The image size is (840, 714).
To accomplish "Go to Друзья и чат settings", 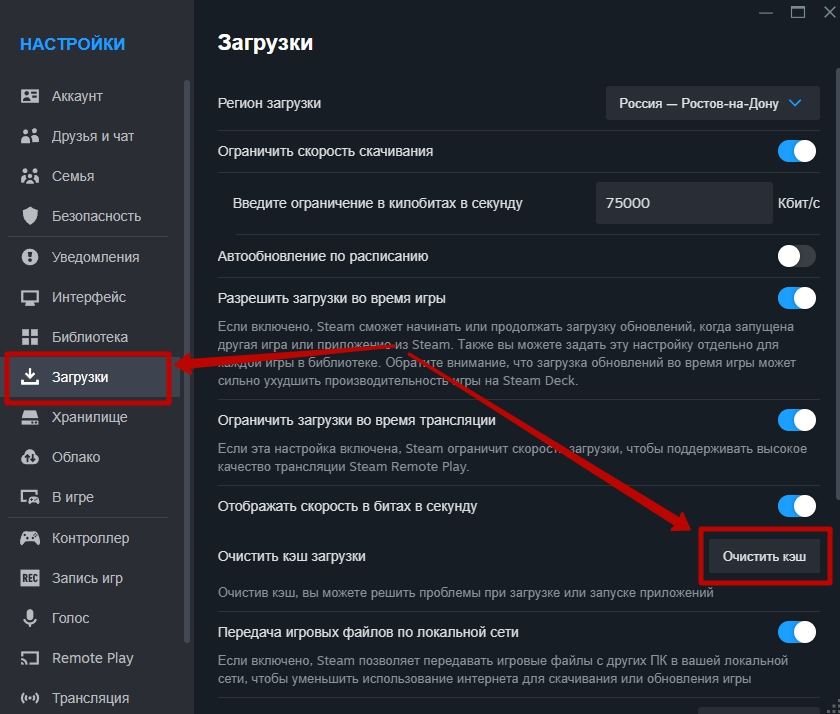I will point(88,136).
